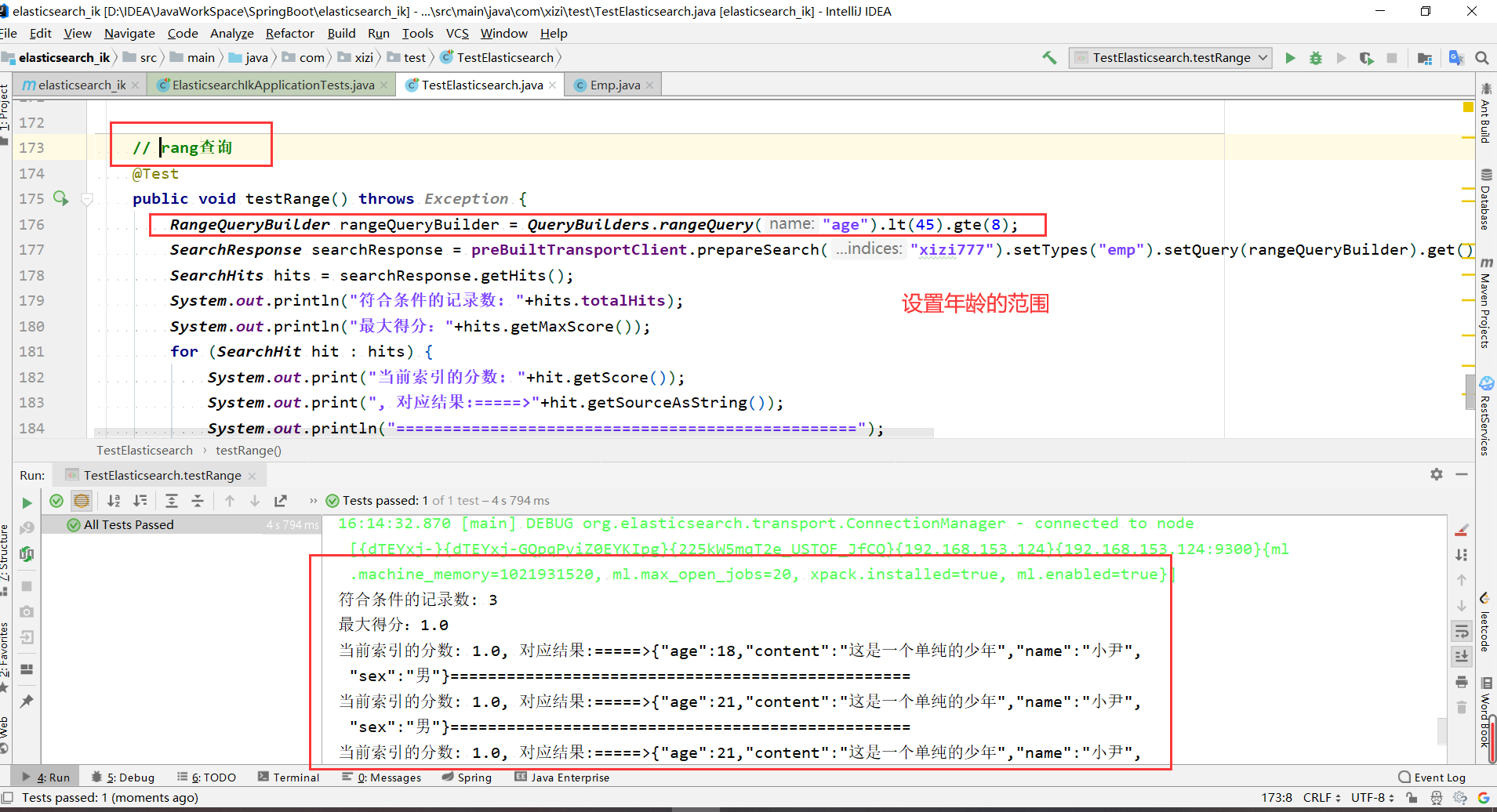Toggle Show Passed tests filter
This screenshot has width=1497, height=812.
click(56, 501)
